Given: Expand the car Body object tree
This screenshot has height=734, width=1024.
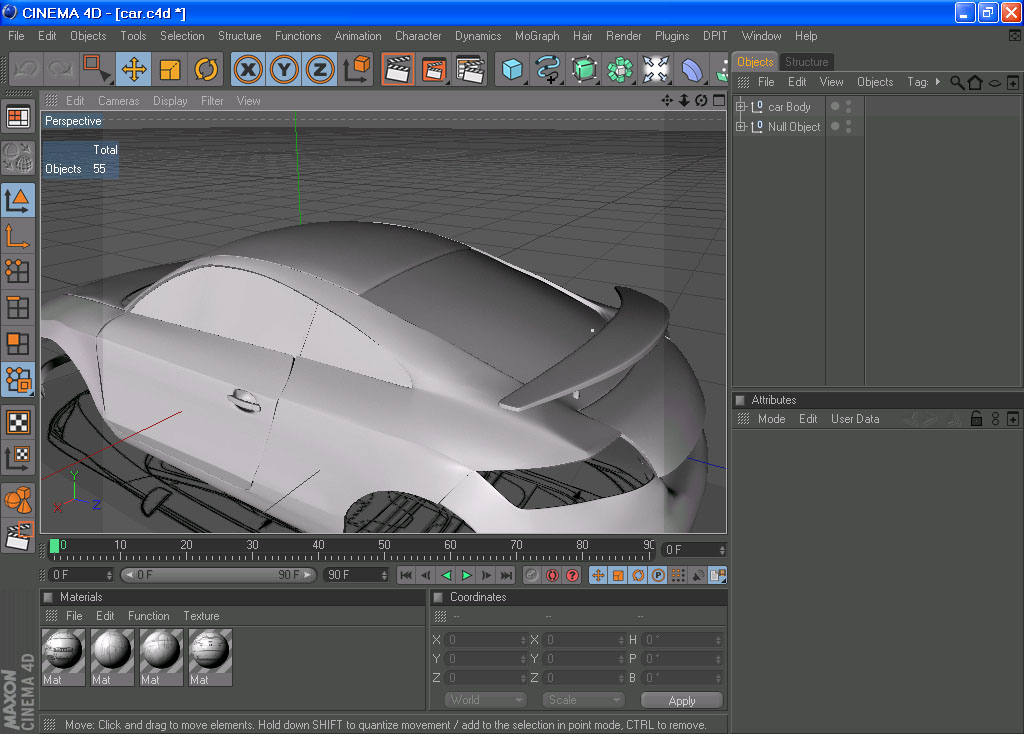Looking at the screenshot, I should (741, 106).
